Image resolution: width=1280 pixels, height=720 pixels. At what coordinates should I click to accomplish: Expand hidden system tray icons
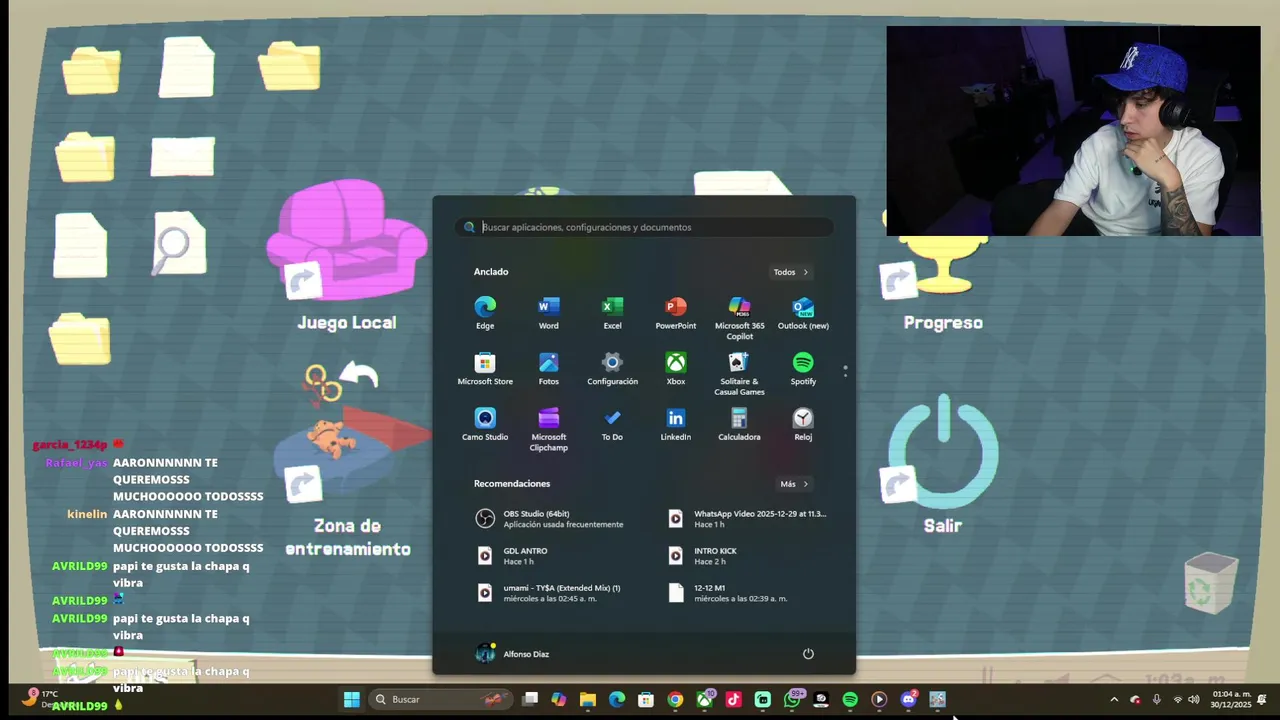(x=1114, y=700)
